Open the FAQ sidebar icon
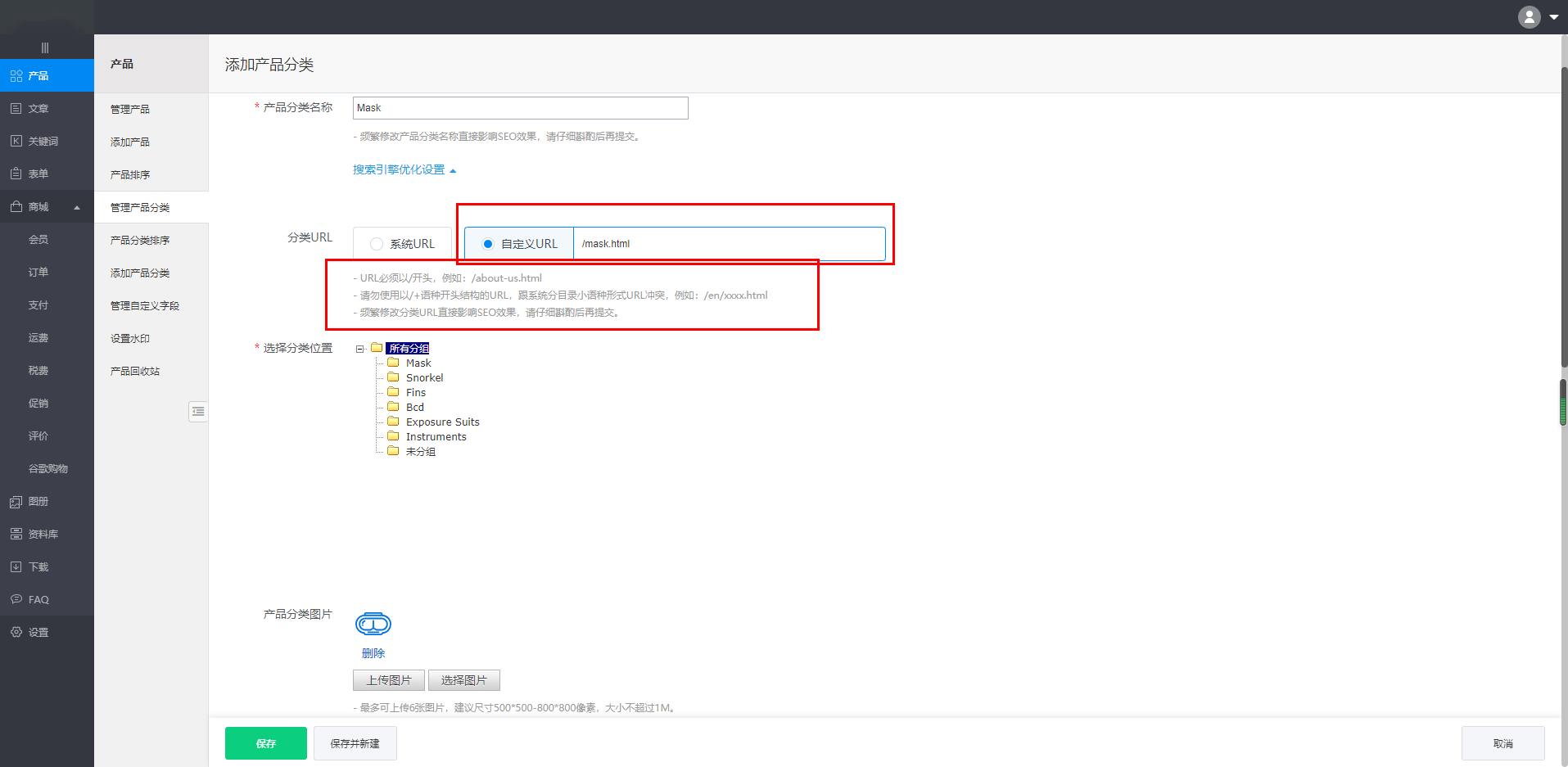1568x767 pixels. click(16, 600)
